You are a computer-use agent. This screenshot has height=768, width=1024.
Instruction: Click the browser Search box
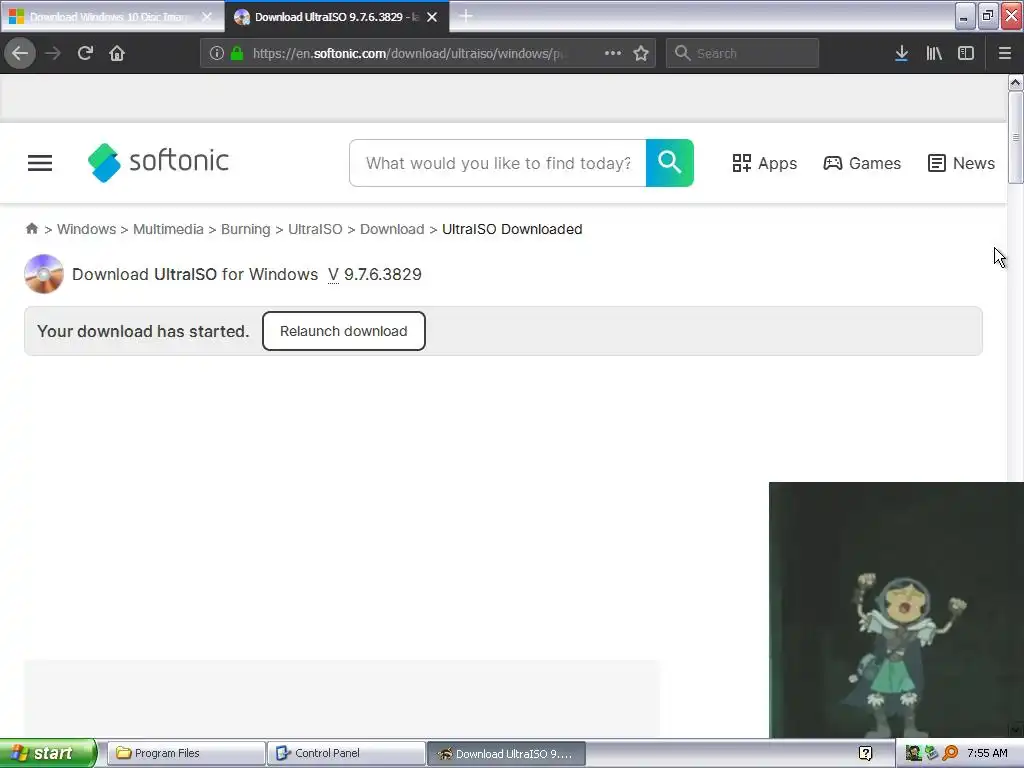click(x=742, y=53)
